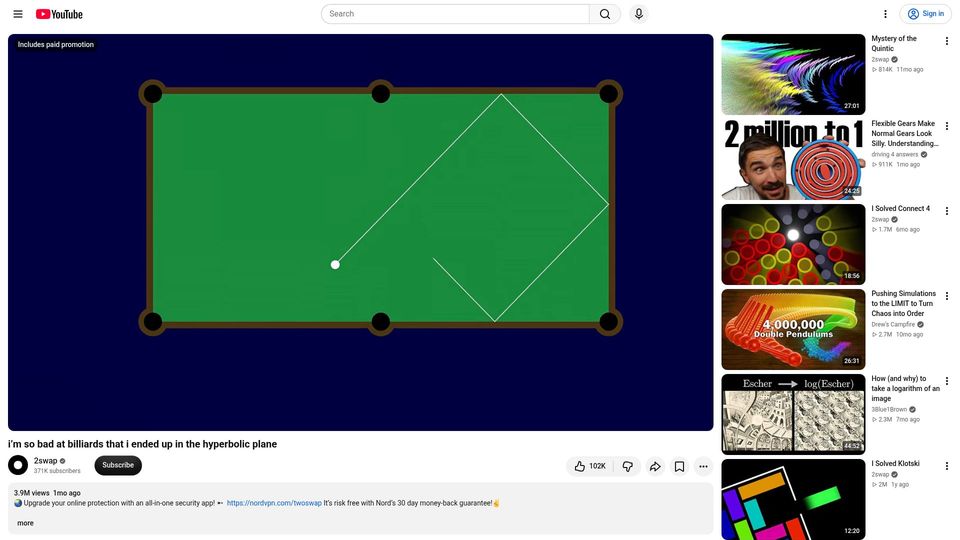Screen dimensions: 960x540
Task: Click title 'I Solved Connect 4'
Action: [901, 209]
